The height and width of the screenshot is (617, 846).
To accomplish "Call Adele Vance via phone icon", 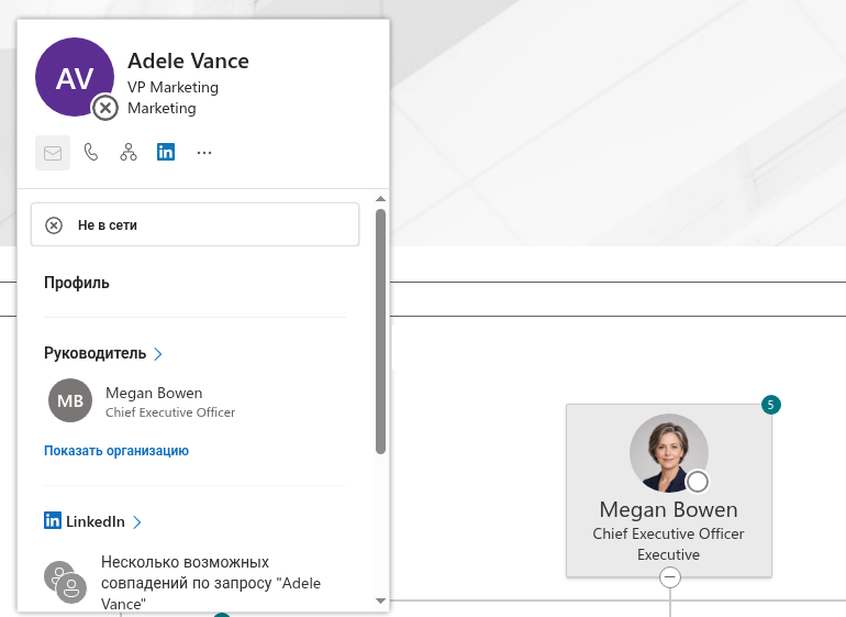I will point(91,153).
